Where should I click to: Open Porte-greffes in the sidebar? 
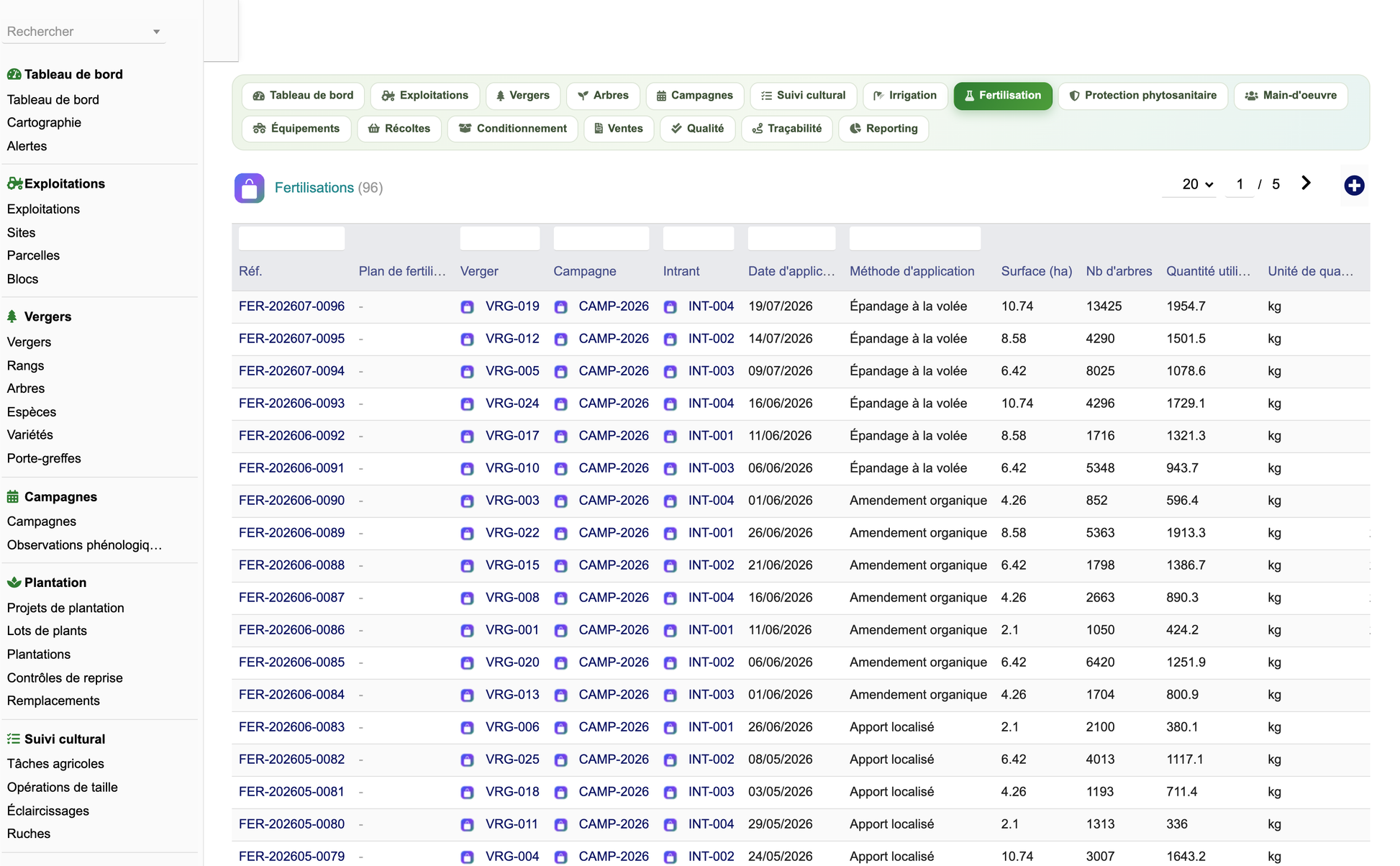[x=44, y=458]
